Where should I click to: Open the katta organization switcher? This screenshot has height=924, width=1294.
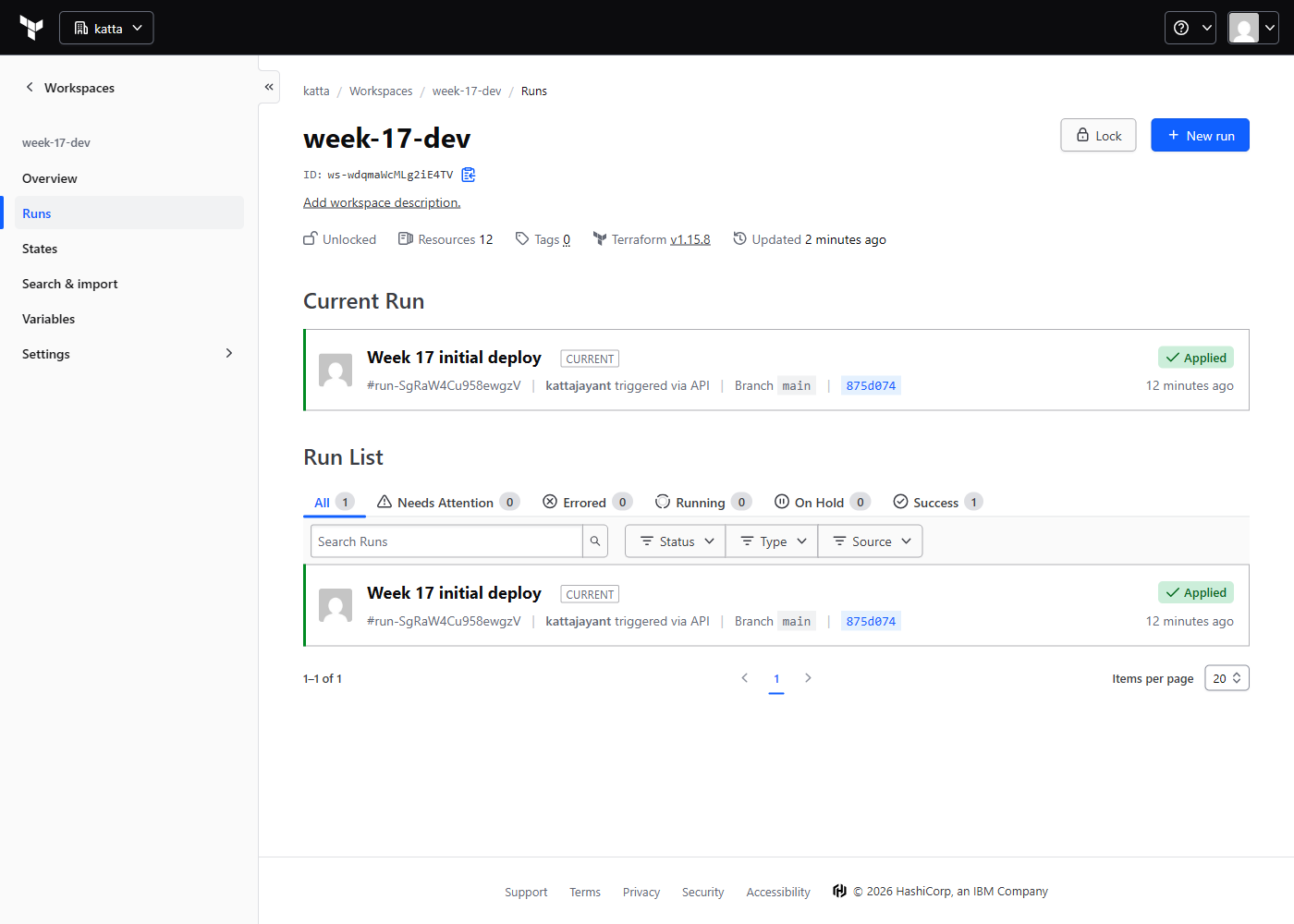click(106, 28)
